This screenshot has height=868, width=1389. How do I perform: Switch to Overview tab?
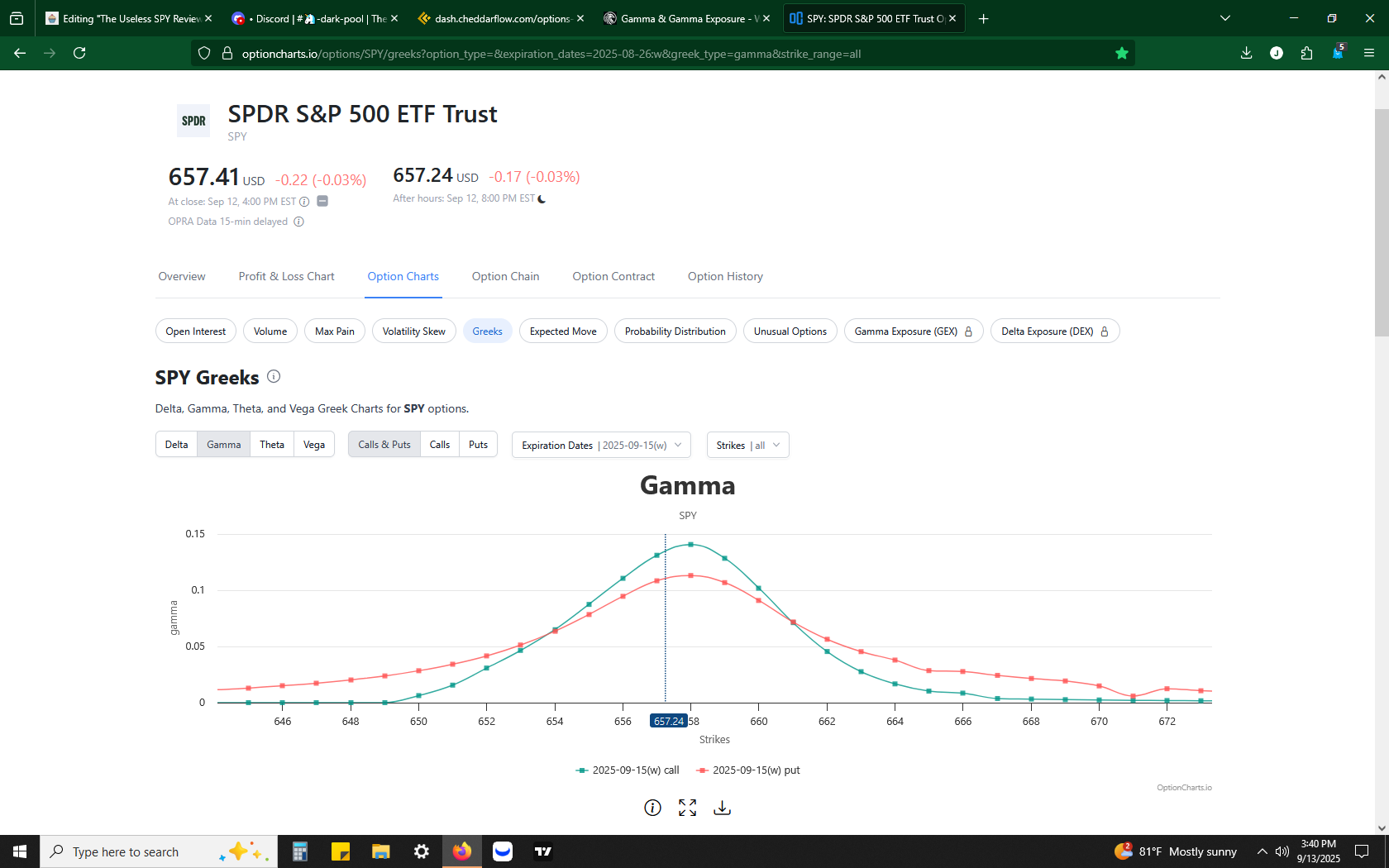[x=182, y=276]
